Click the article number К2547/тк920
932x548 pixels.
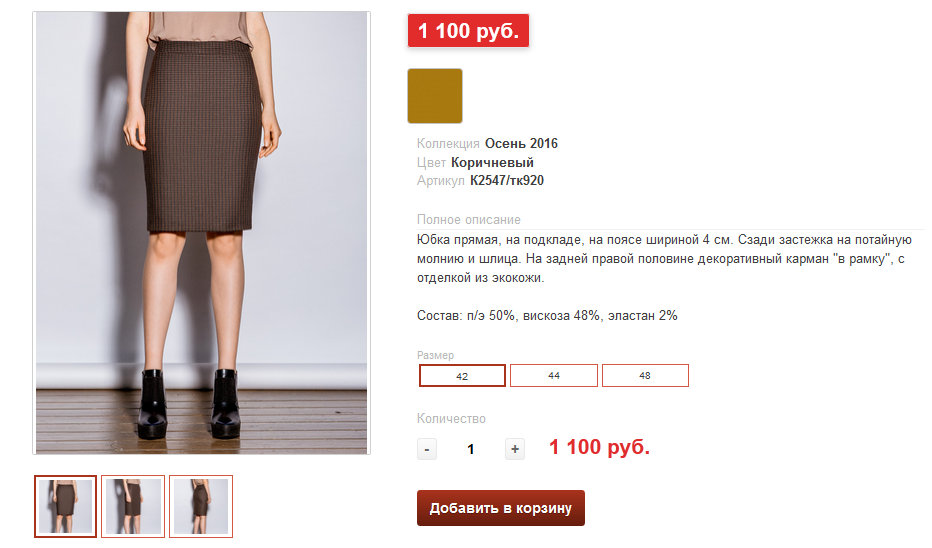507,181
